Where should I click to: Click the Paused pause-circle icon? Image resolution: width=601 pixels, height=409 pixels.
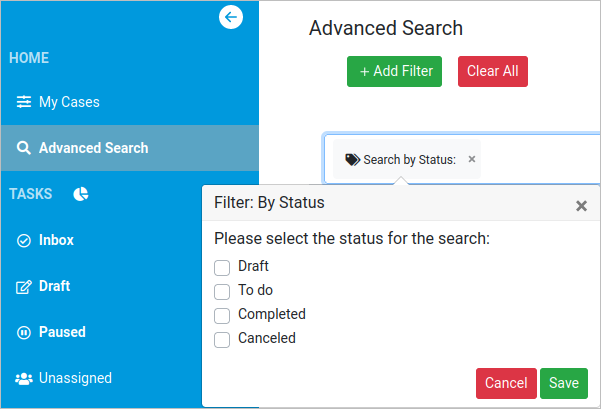click(x=24, y=332)
